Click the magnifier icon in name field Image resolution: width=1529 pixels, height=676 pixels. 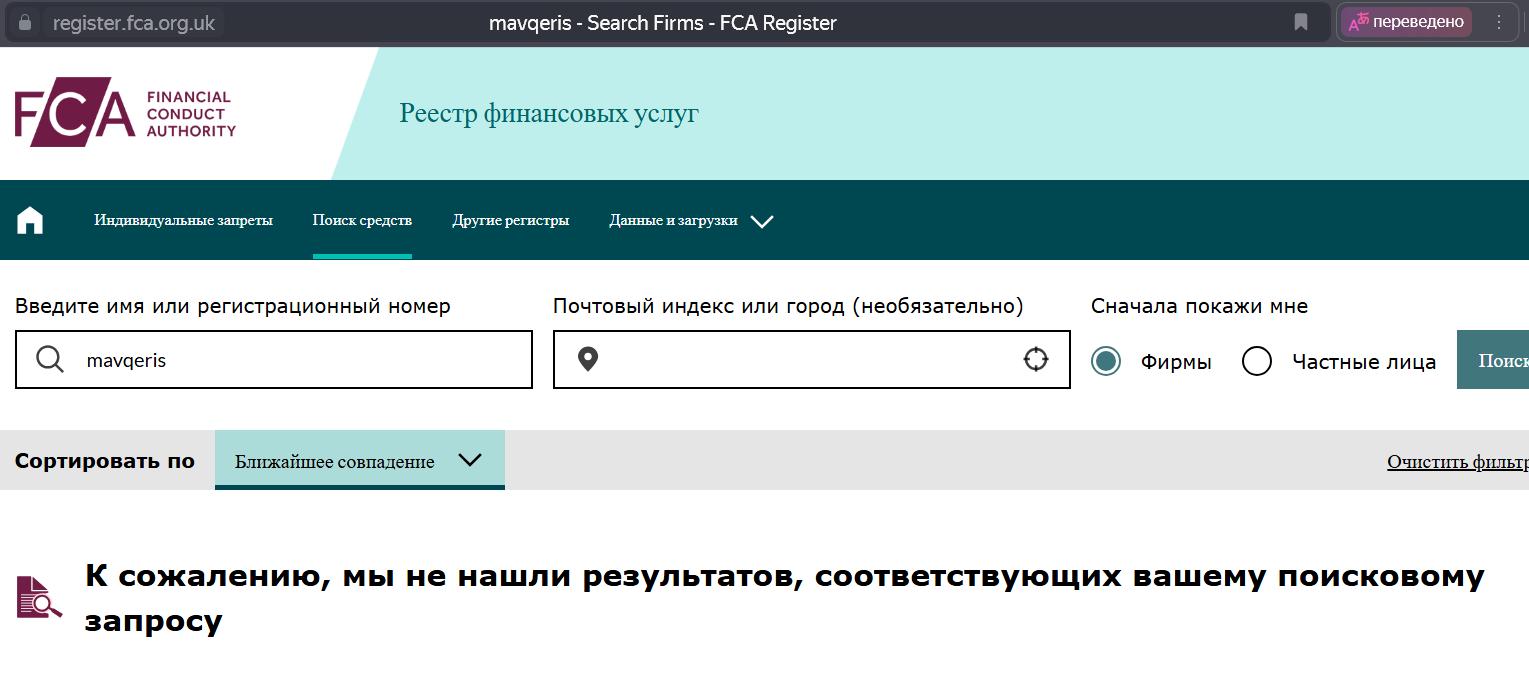(50, 360)
